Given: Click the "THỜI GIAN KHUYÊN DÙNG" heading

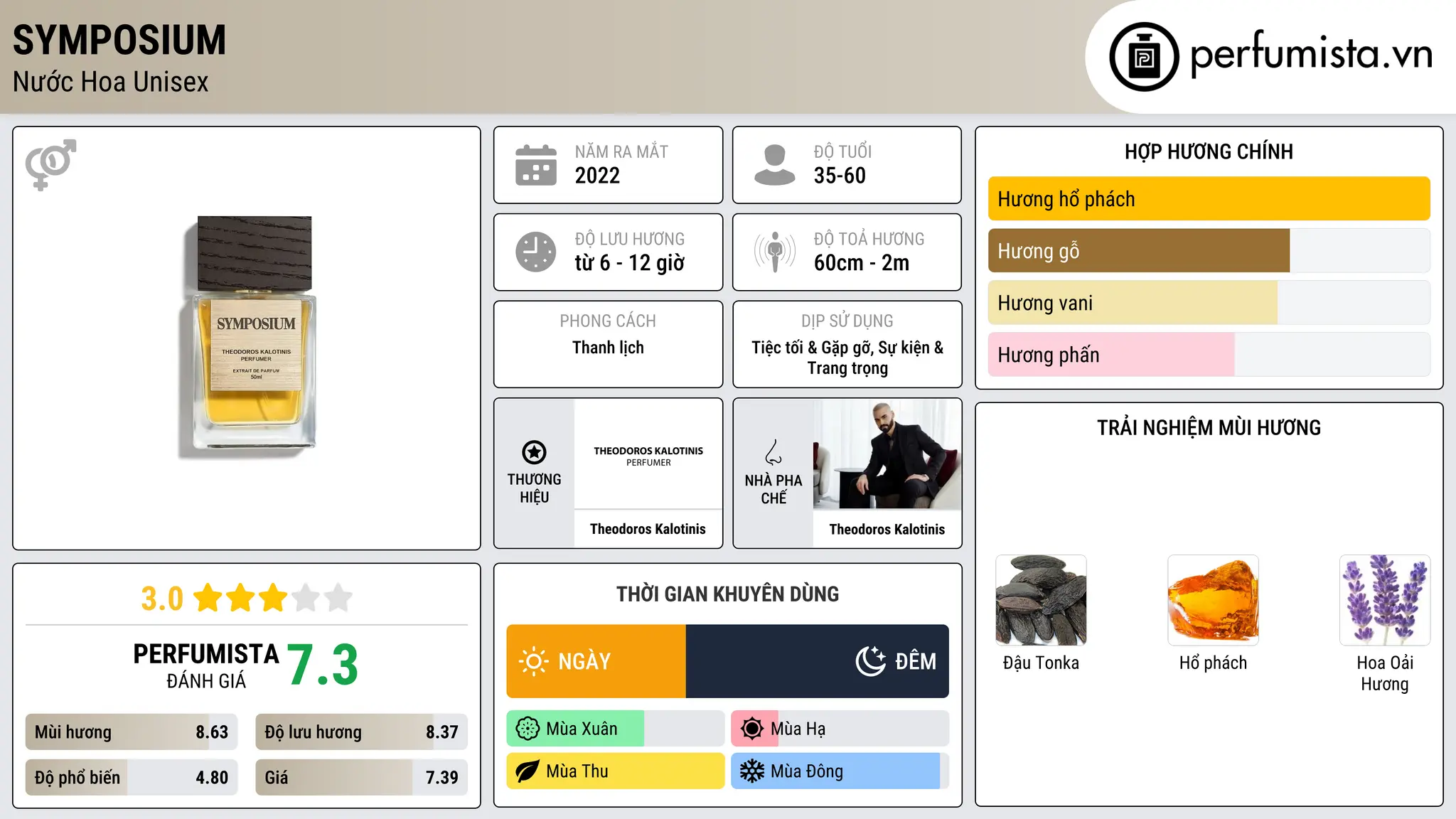Looking at the screenshot, I should coord(727,594).
